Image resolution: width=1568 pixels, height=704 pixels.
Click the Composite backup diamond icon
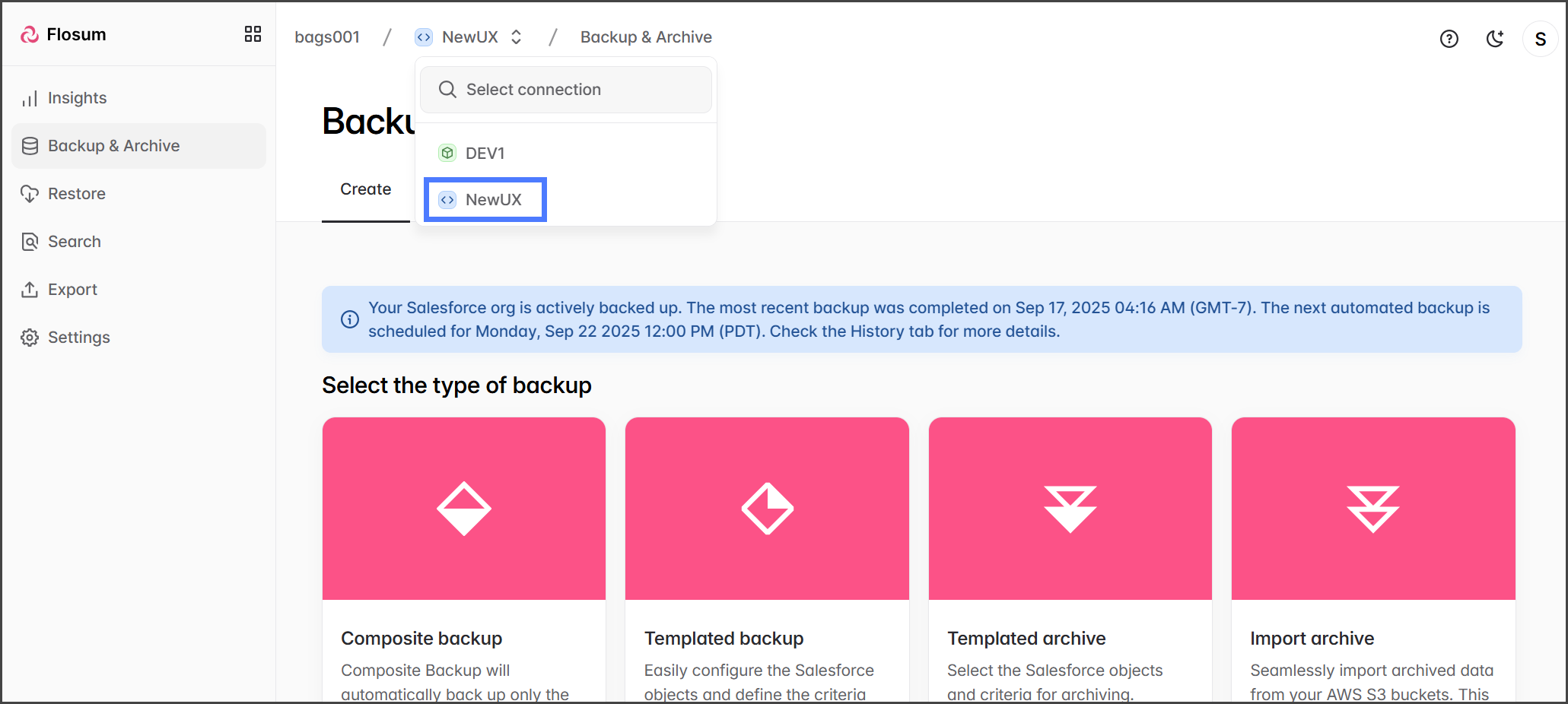(463, 509)
